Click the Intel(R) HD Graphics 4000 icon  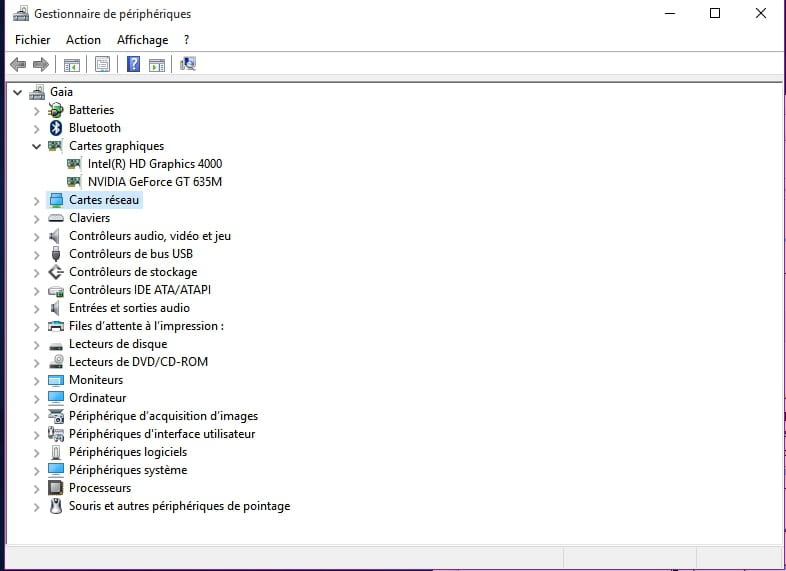pyautogui.click(x=74, y=164)
